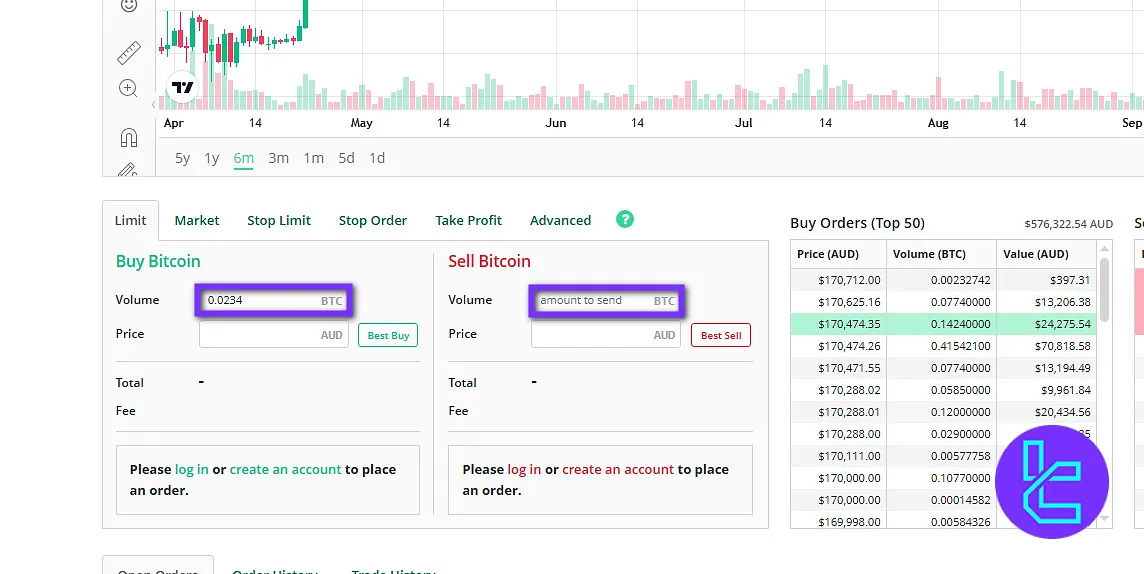Switch to the Market order tab
The height and width of the screenshot is (574, 1144).
[197, 220]
